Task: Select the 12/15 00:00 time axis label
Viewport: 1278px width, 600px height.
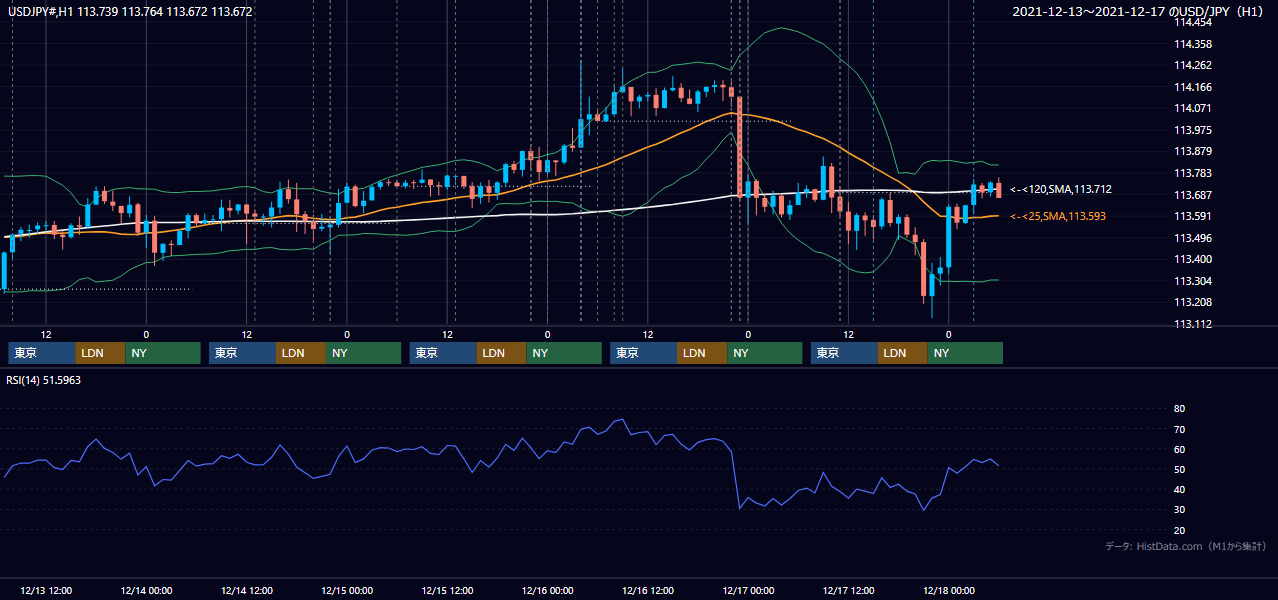Action: point(347,590)
